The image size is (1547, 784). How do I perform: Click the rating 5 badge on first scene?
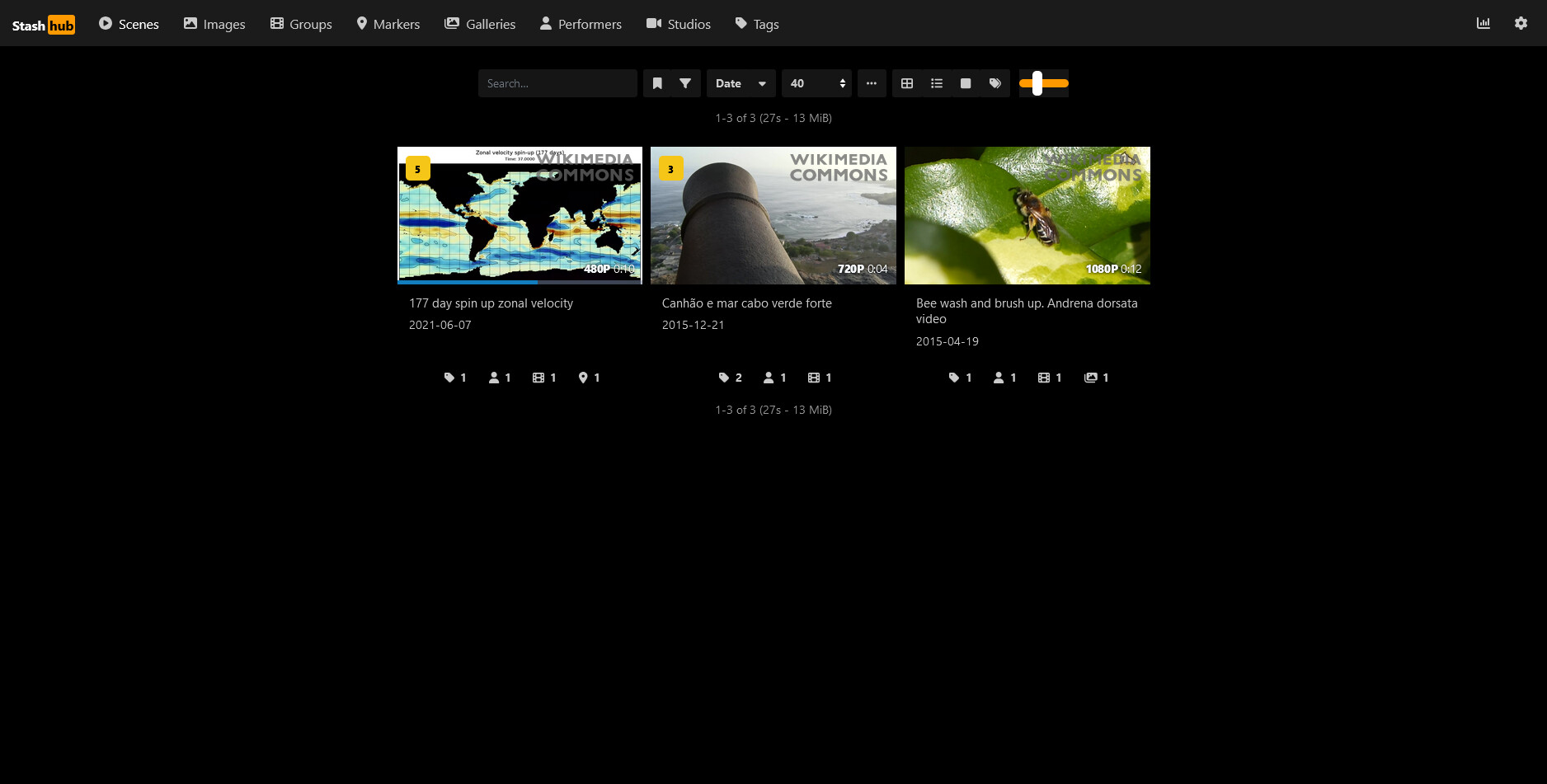(x=418, y=169)
